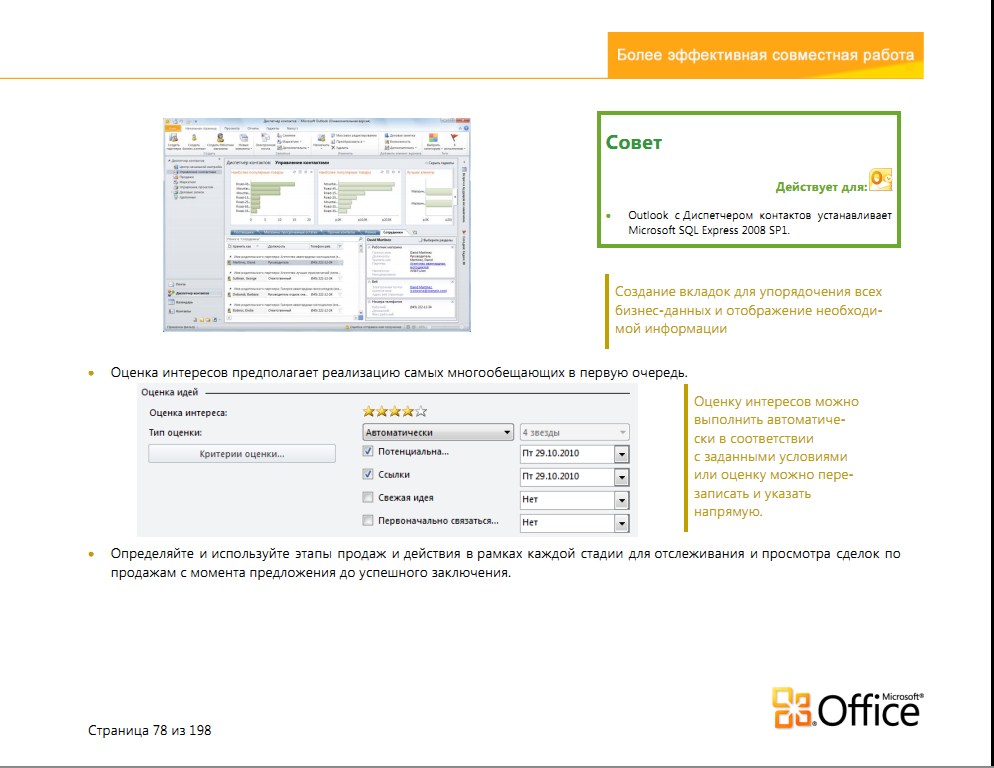Click the 'Оценка интереса:' label

click(188, 413)
